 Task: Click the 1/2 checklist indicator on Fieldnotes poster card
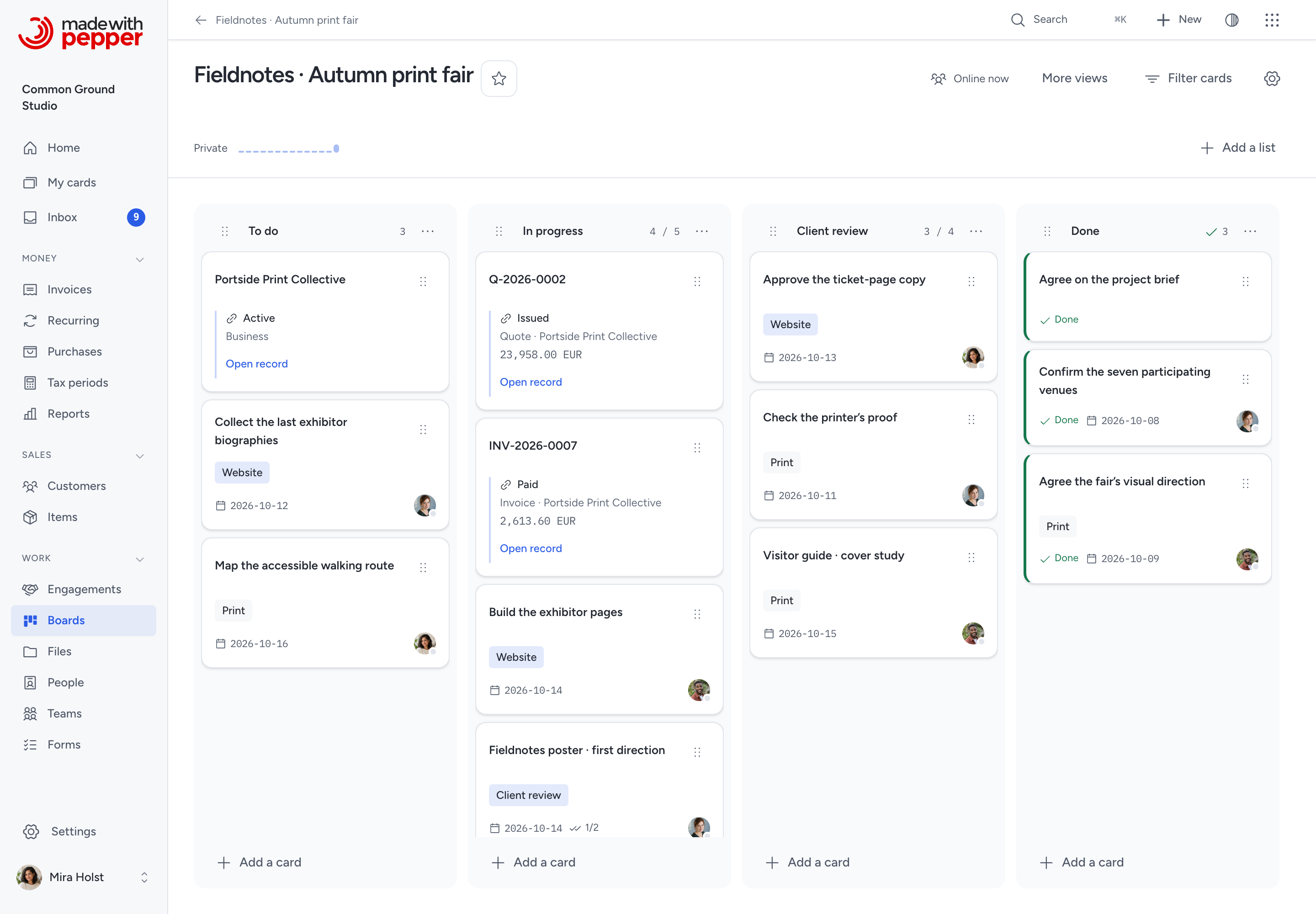(x=584, y=828)
